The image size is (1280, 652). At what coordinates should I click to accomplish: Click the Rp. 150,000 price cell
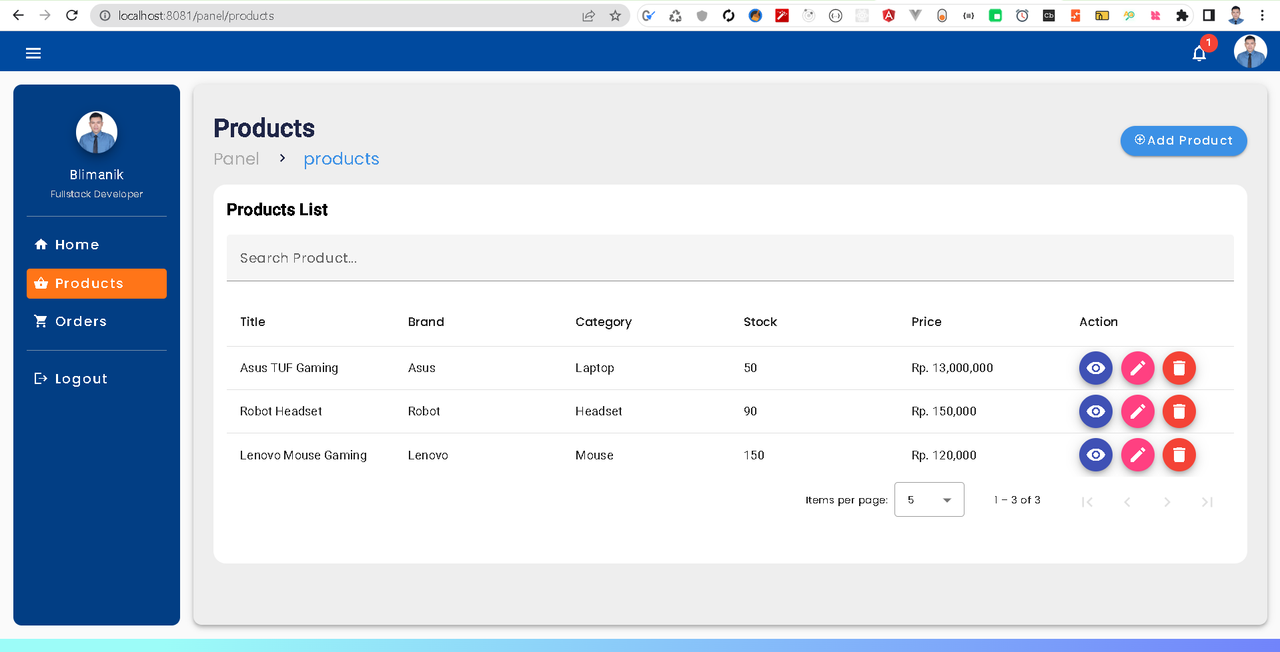pos(944,411)
